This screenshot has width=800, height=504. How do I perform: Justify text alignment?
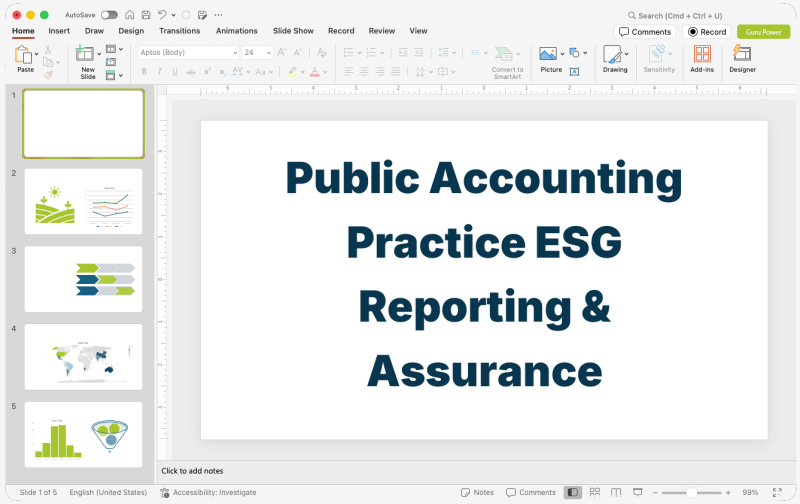(395, 72)
